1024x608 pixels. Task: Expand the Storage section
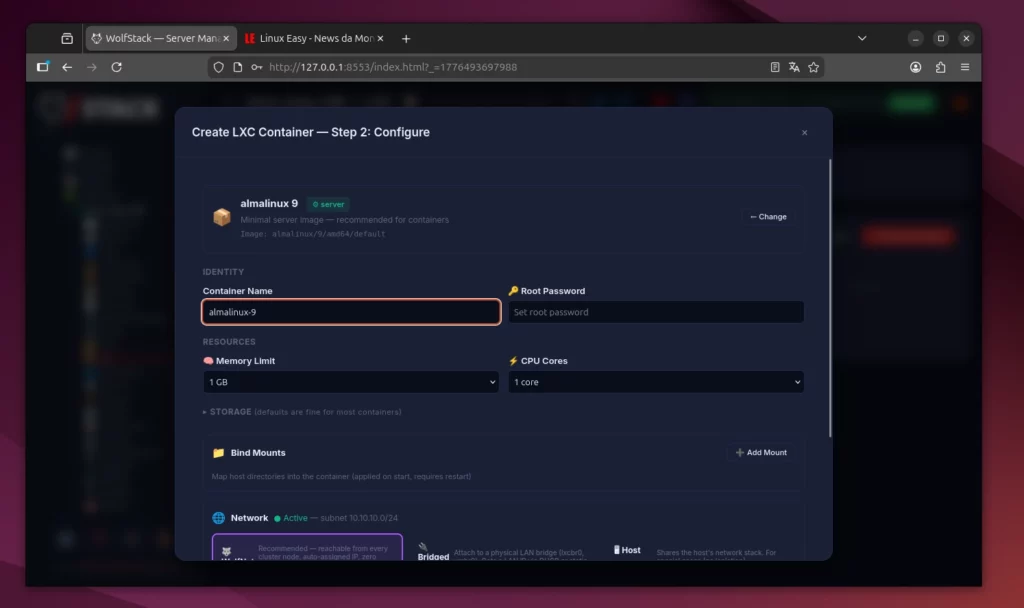point(225,411)
